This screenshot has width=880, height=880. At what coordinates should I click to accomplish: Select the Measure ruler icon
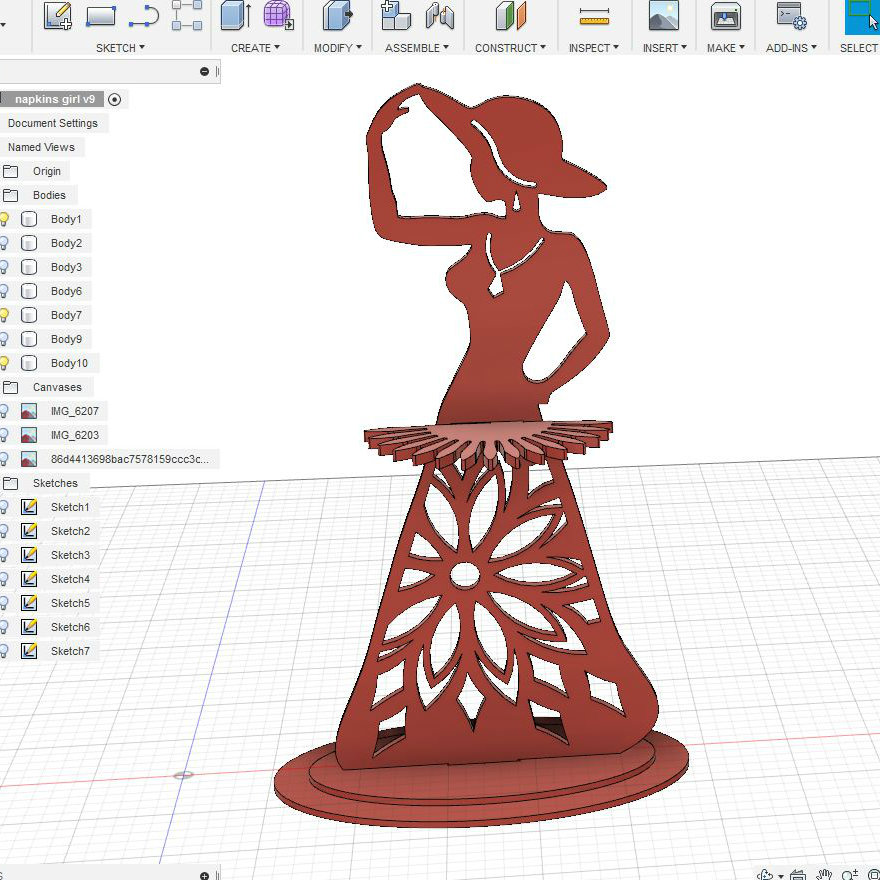click(x=594, y=16)
